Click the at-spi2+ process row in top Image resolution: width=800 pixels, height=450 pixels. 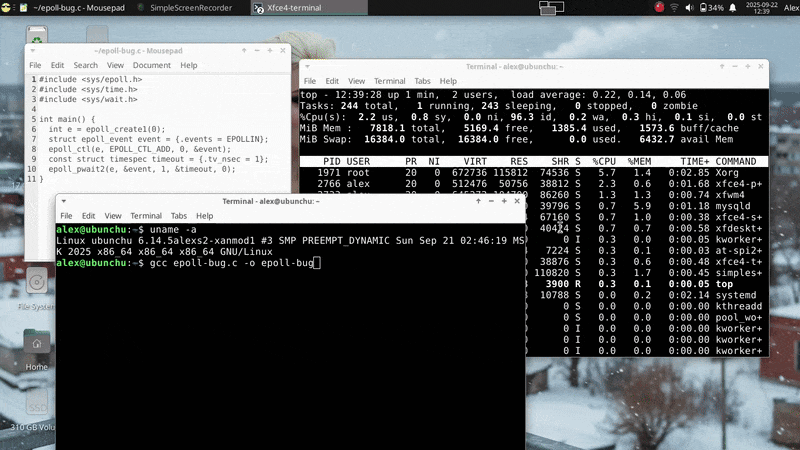(647, 251)
